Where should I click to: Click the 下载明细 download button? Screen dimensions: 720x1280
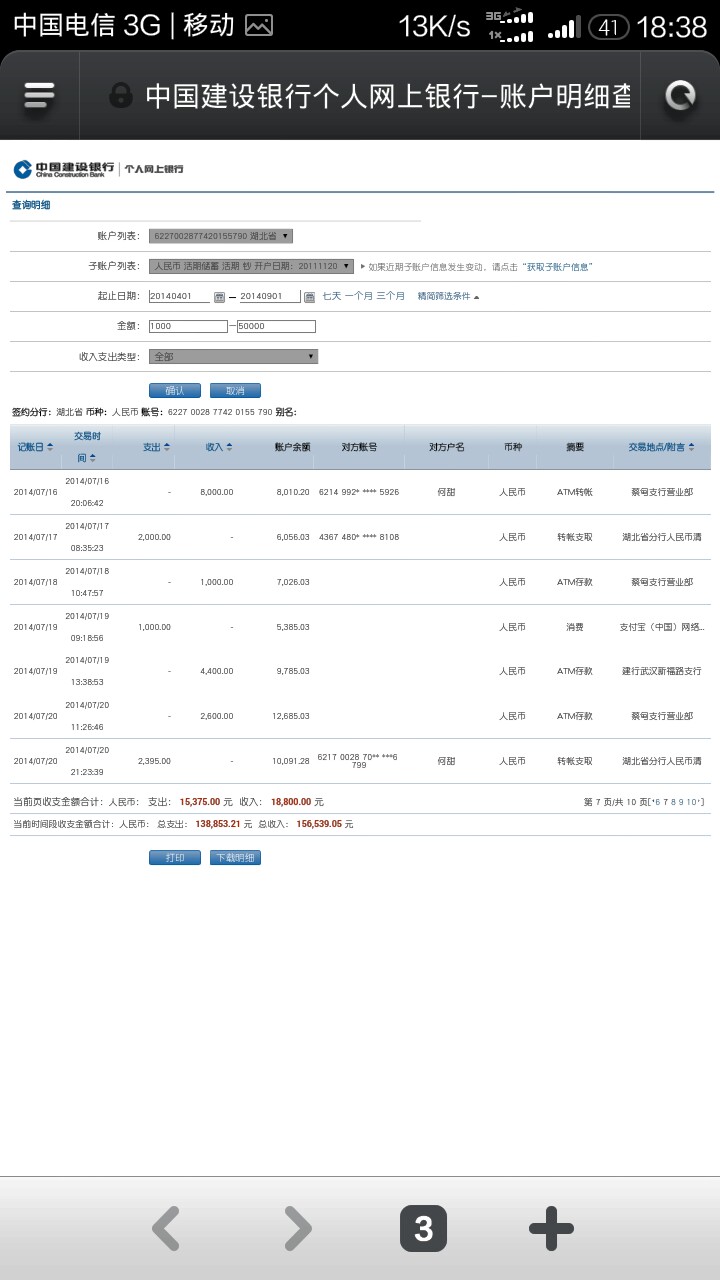(x=235, y=858)
